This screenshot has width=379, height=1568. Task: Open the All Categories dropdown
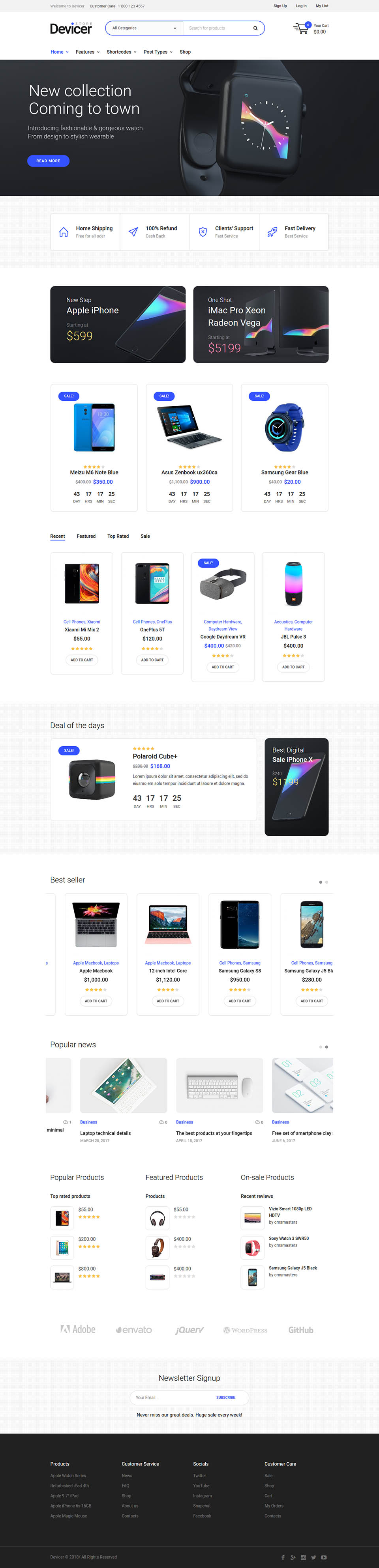coord(144,28)
